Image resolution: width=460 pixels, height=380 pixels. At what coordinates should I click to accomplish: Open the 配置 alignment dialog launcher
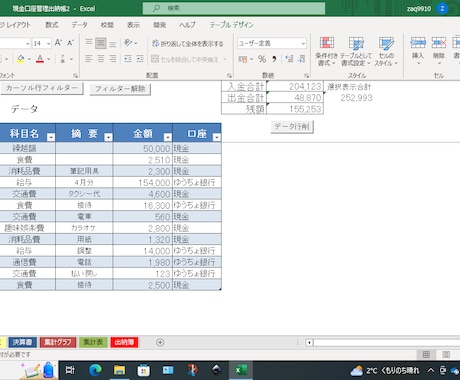coord(229,76)
